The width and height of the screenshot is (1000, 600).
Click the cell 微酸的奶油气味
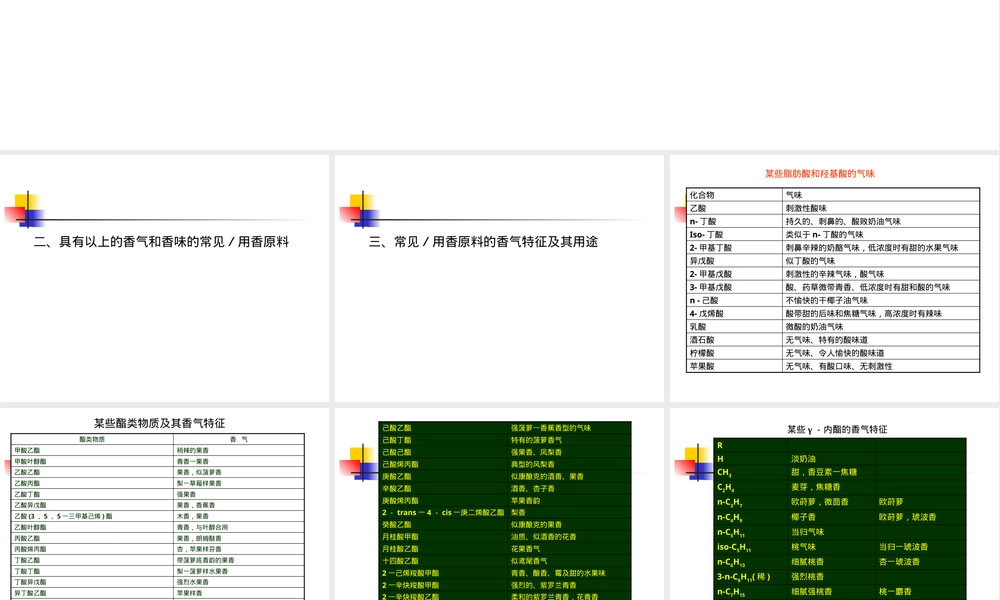(881, 326)
